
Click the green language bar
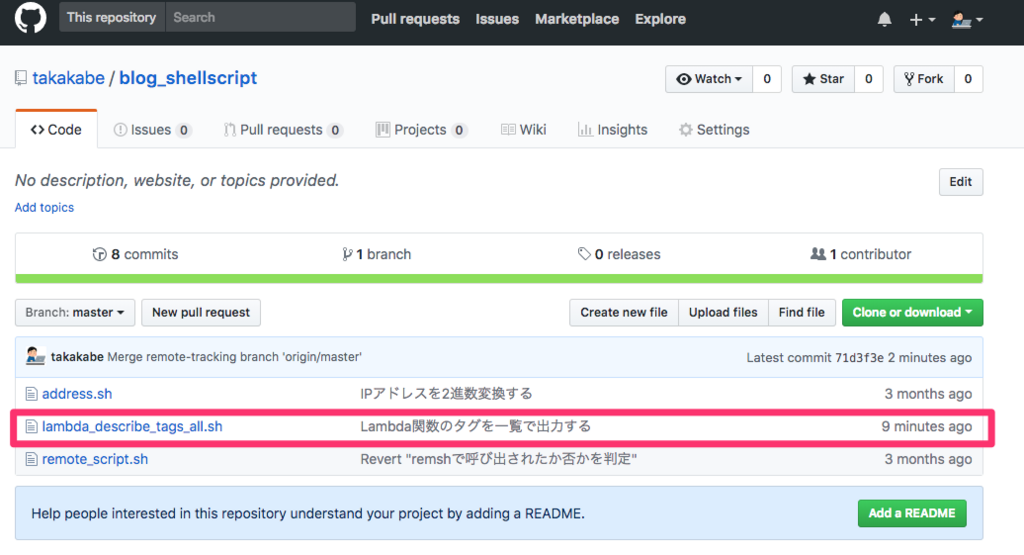click(499, 279)
